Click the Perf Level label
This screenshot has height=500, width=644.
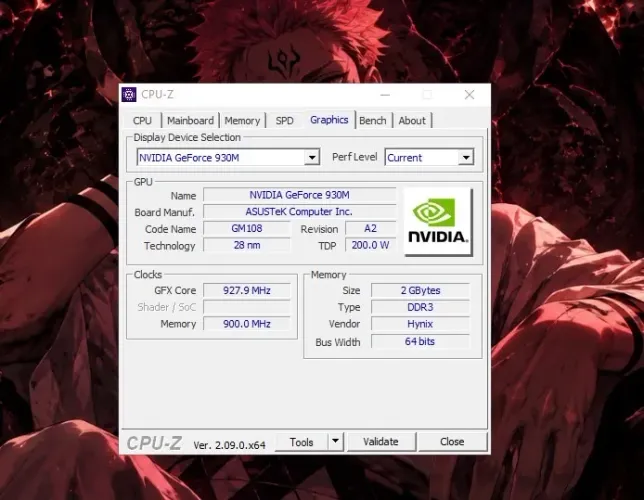coord(354,157)
